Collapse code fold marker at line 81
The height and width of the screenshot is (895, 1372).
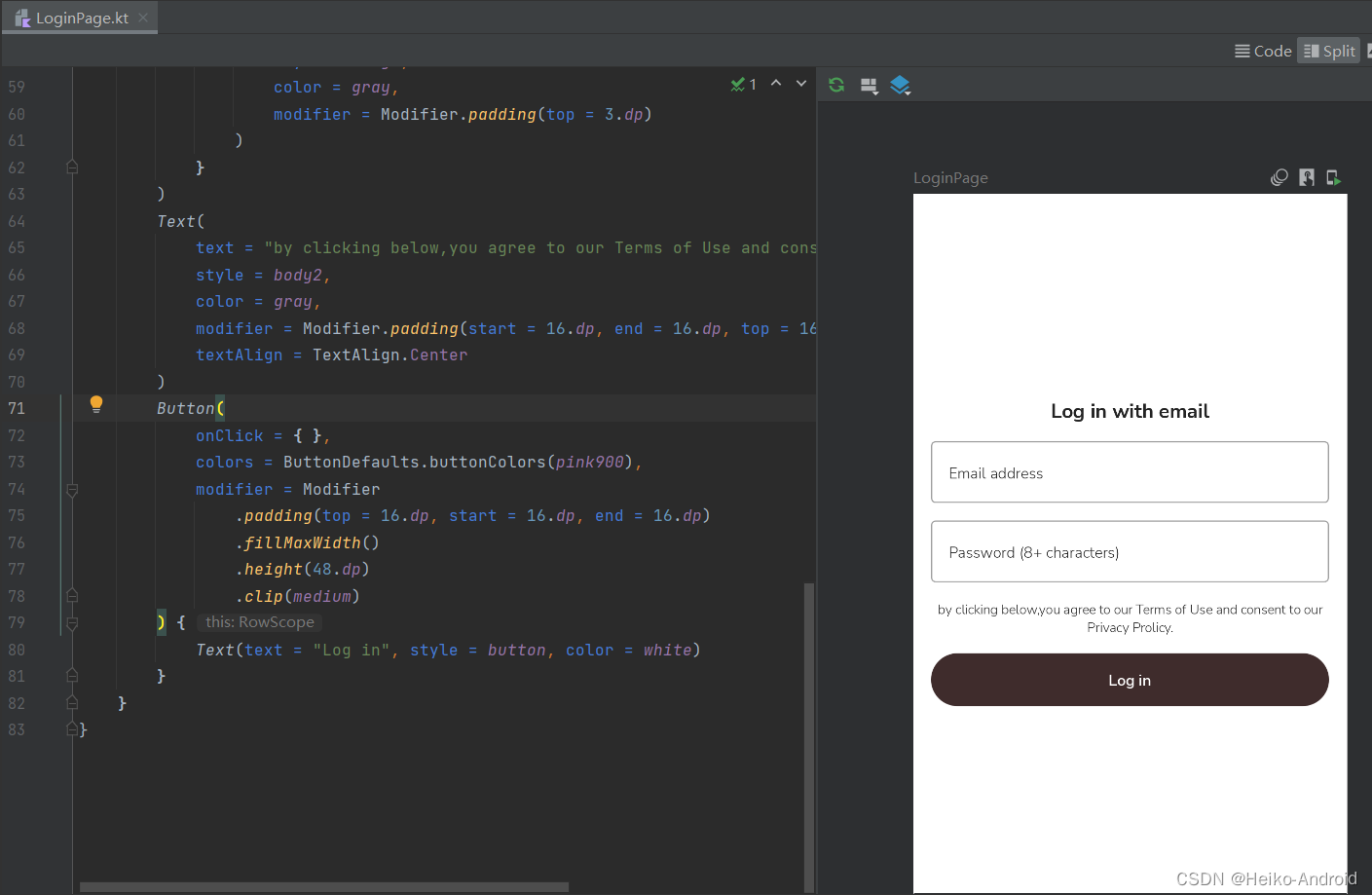pyautogui.click(x=72, y=675)
